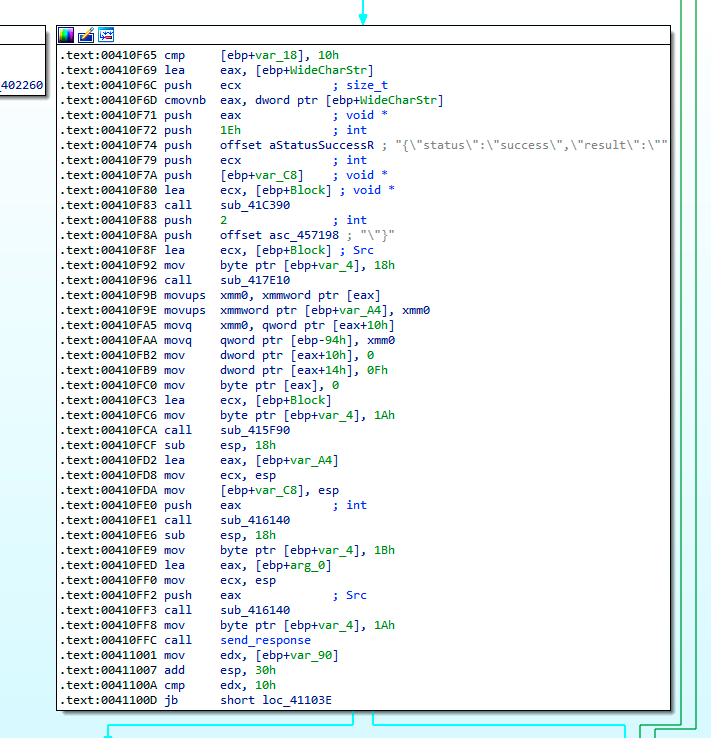Select the jb mnemonic at the bottom
Image resolution: width=711 pixels, height=738 pixels.
click(170, 700)
